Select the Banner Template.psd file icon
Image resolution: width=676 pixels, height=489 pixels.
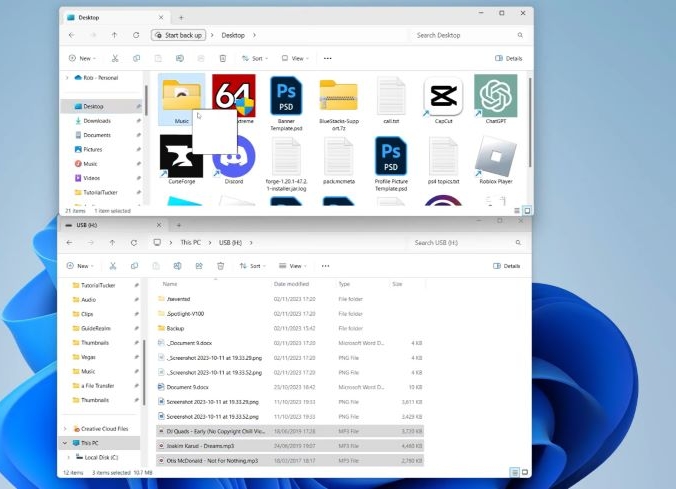click(x=286, y=96)
